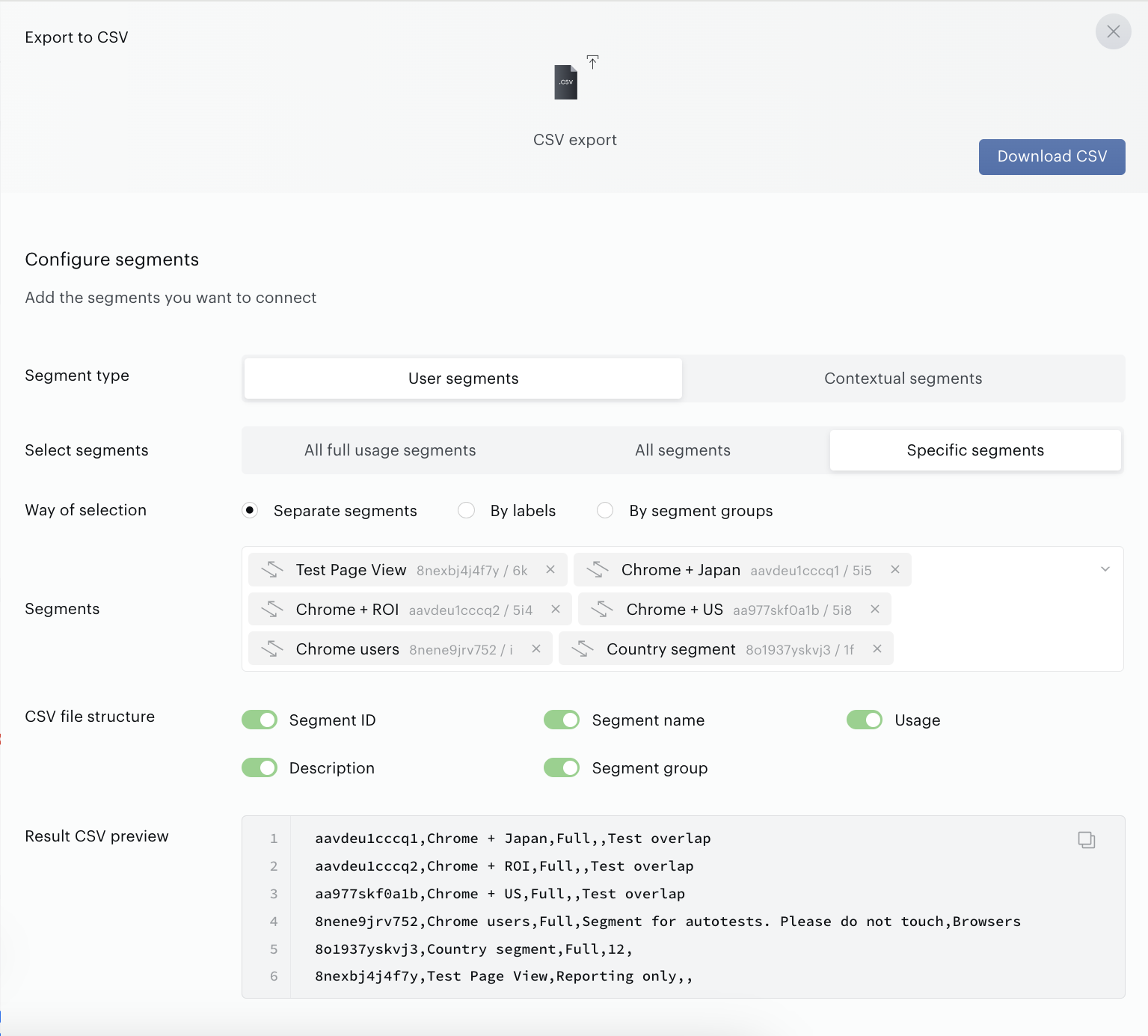
Task: Remove Test Page View segment chip
Action: pyautogui.click(x=550, y=570)
